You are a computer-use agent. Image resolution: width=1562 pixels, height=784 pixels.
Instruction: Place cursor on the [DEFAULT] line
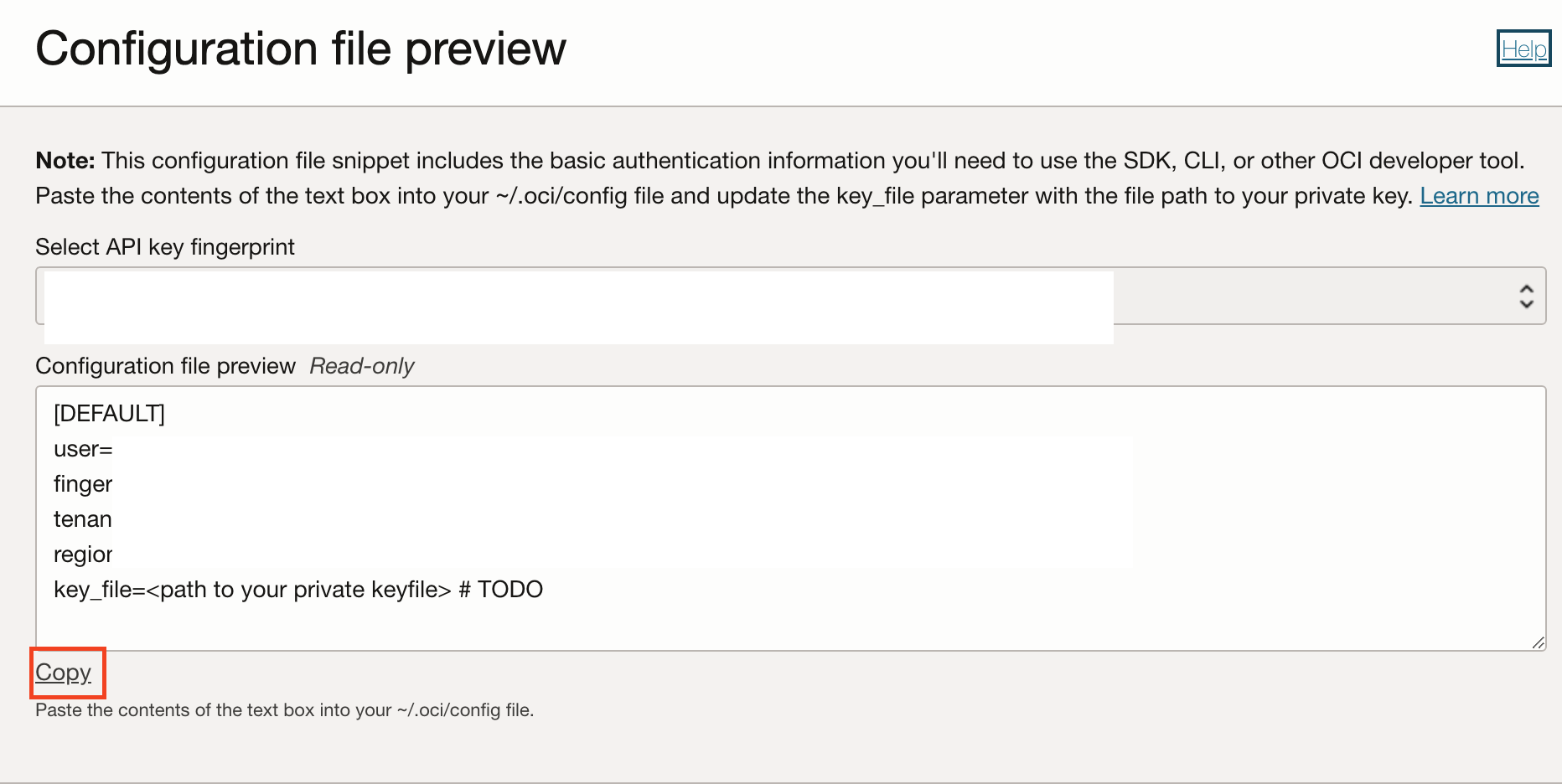pyautogui.click(x=109, y=414)
